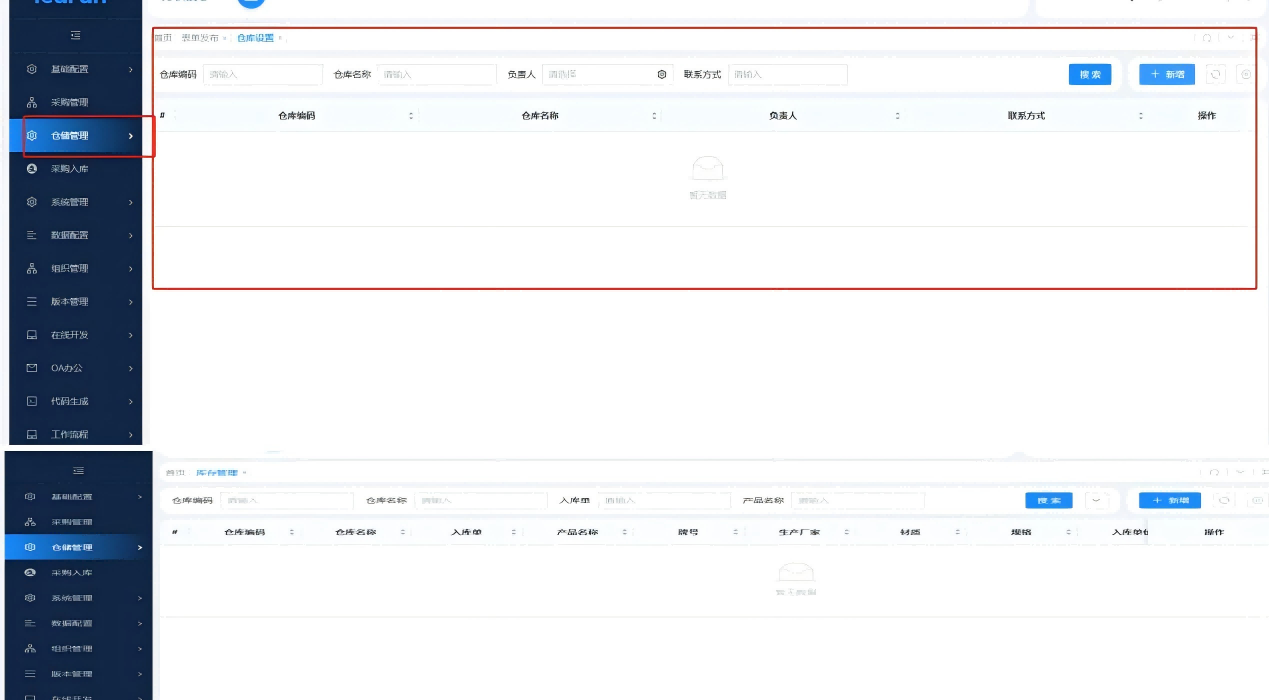This screenshot has height=700, width=1269.
Task: Click the sidebar collapse hamburger icon
Action: (x=75, y=36)
